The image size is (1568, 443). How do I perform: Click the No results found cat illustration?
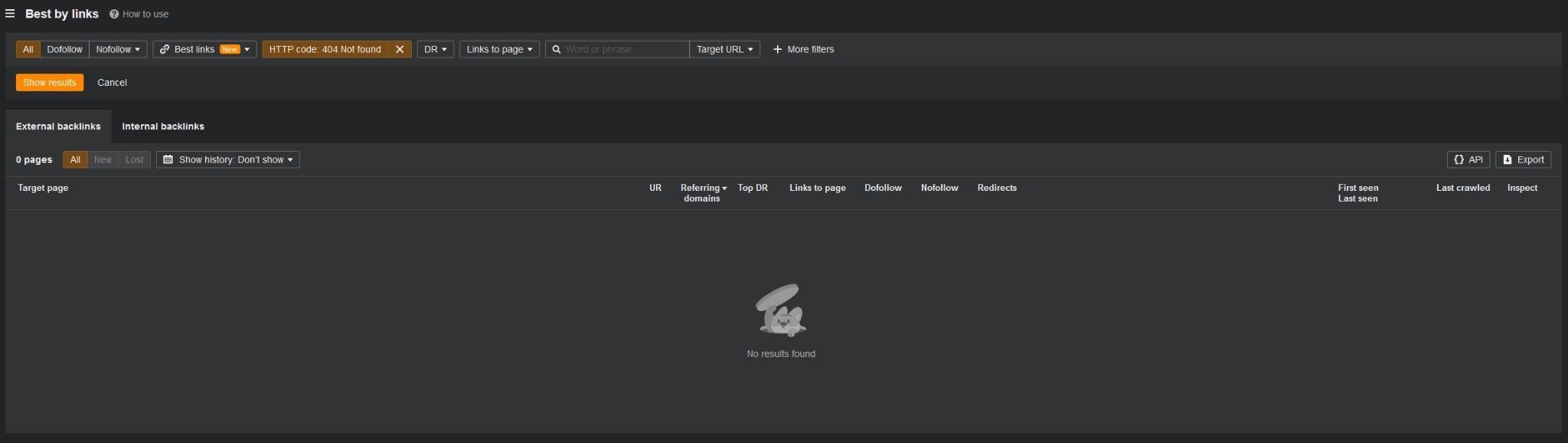pos(781,310)
